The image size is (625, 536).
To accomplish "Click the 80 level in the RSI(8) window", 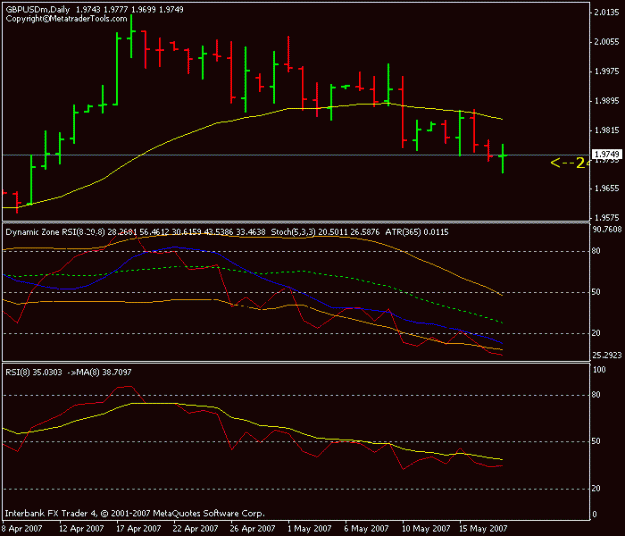I will pyautogui.click(x=596, y=395).
